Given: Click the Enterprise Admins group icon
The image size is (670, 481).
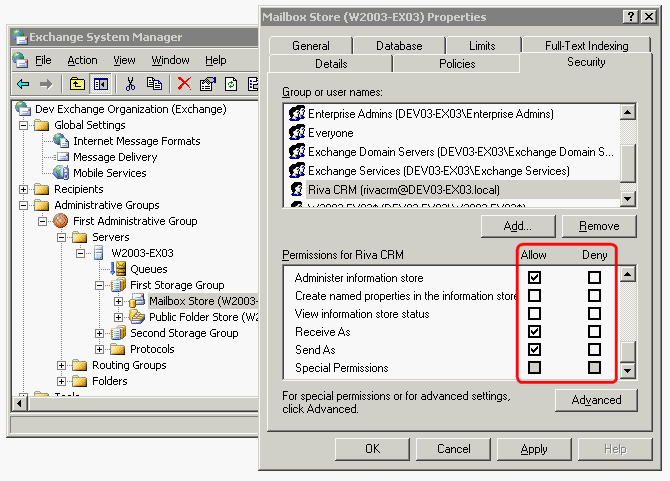Looking at the screenshot, I should pos(297,114).
